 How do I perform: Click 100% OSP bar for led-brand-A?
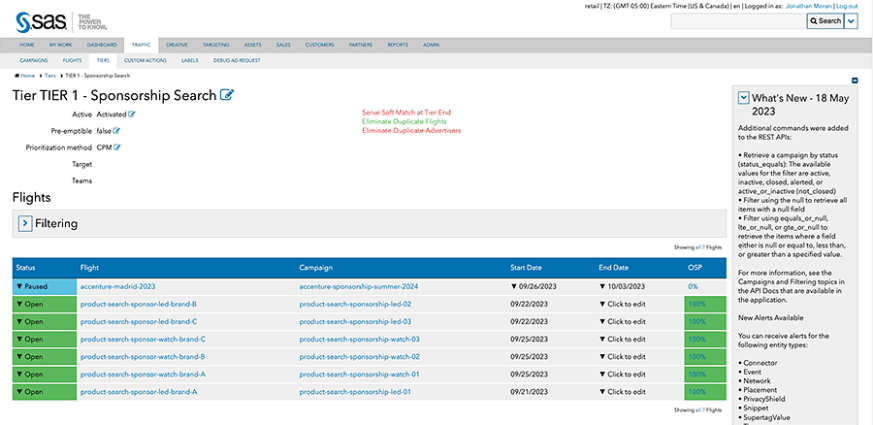click(705, 392)
